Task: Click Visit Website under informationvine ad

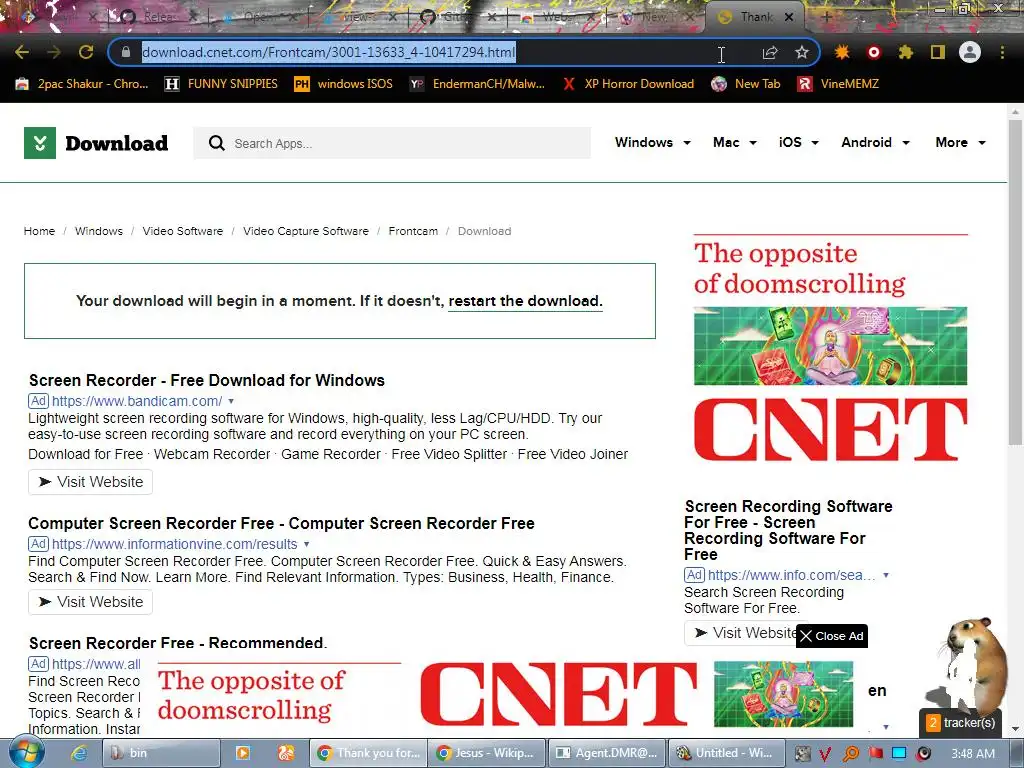Action: (x=90, y=602)
